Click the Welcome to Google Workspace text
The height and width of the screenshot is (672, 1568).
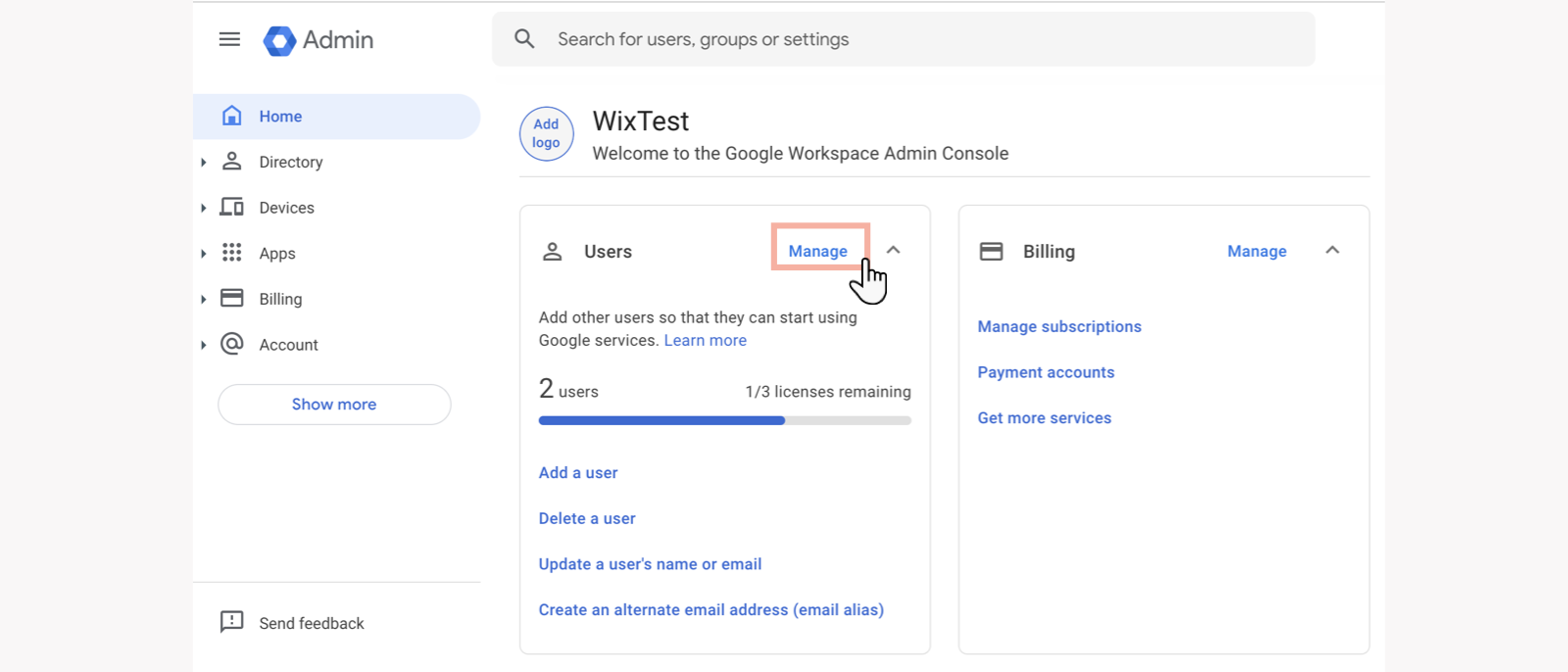coord(801,153)
